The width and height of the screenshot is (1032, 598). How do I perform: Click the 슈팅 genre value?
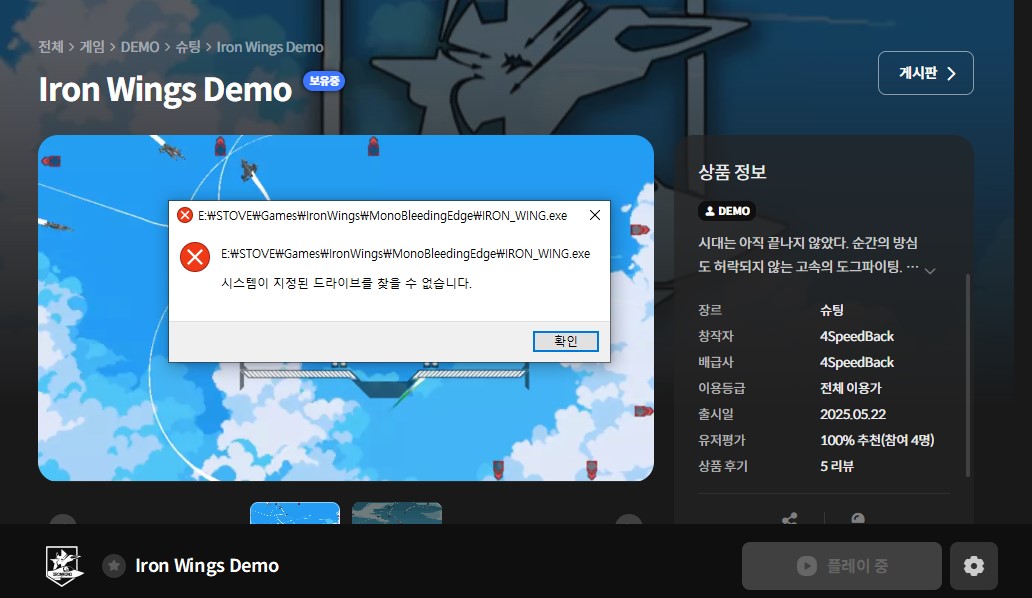tap(832, 310)
